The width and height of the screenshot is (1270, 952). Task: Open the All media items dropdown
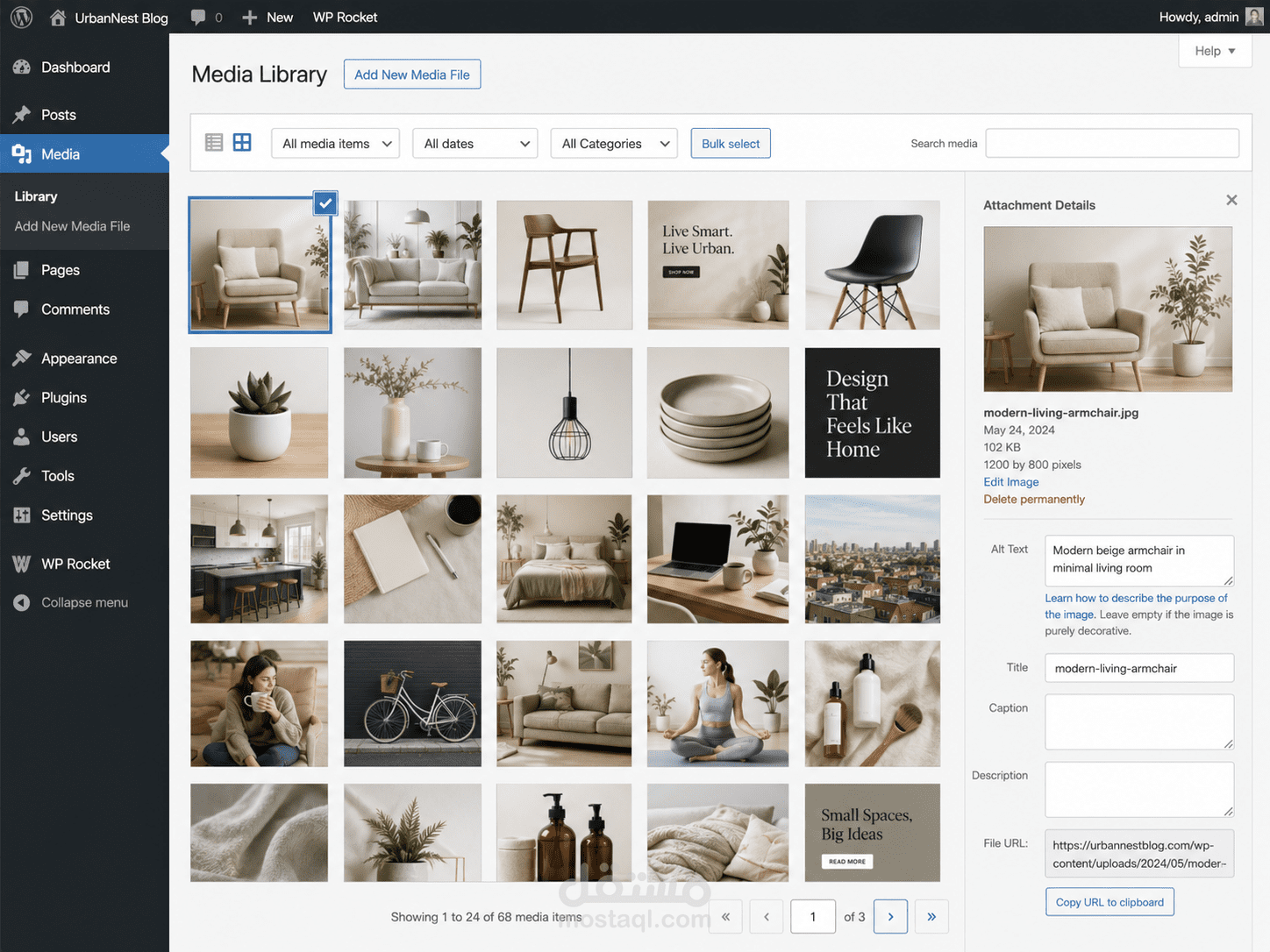tap(336, 144)
